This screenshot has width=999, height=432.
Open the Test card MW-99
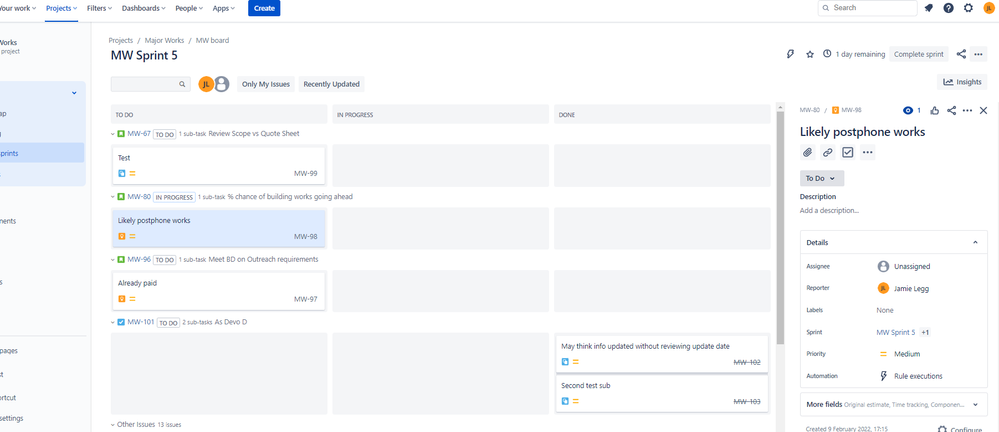coord(219,165)
